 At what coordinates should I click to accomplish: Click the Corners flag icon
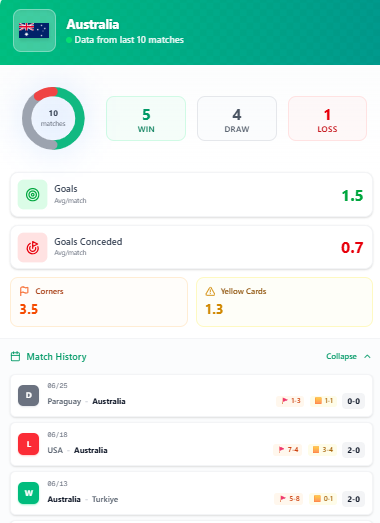[x=24, y=291]
